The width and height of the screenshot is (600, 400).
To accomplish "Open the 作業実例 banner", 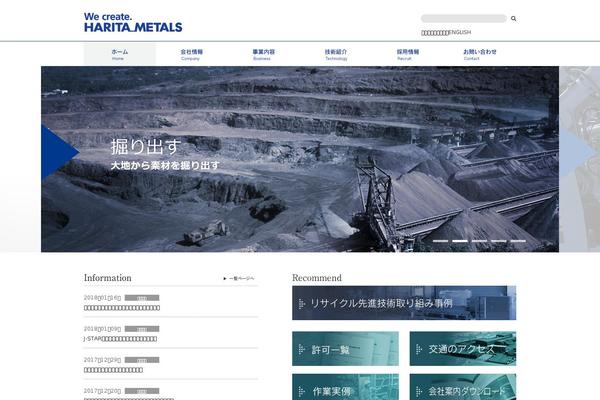I will tap(346, 387).
